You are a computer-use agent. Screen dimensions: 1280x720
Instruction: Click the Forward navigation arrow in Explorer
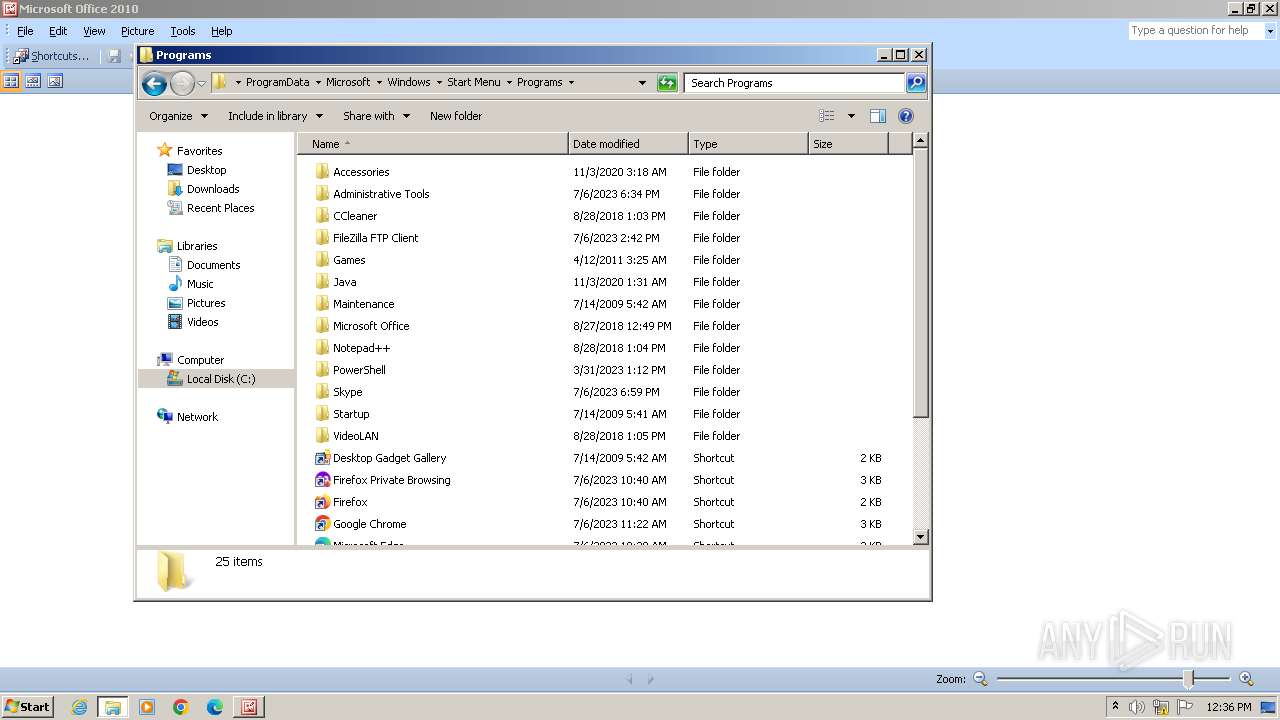pyautogui.click(x=182, y=84)
